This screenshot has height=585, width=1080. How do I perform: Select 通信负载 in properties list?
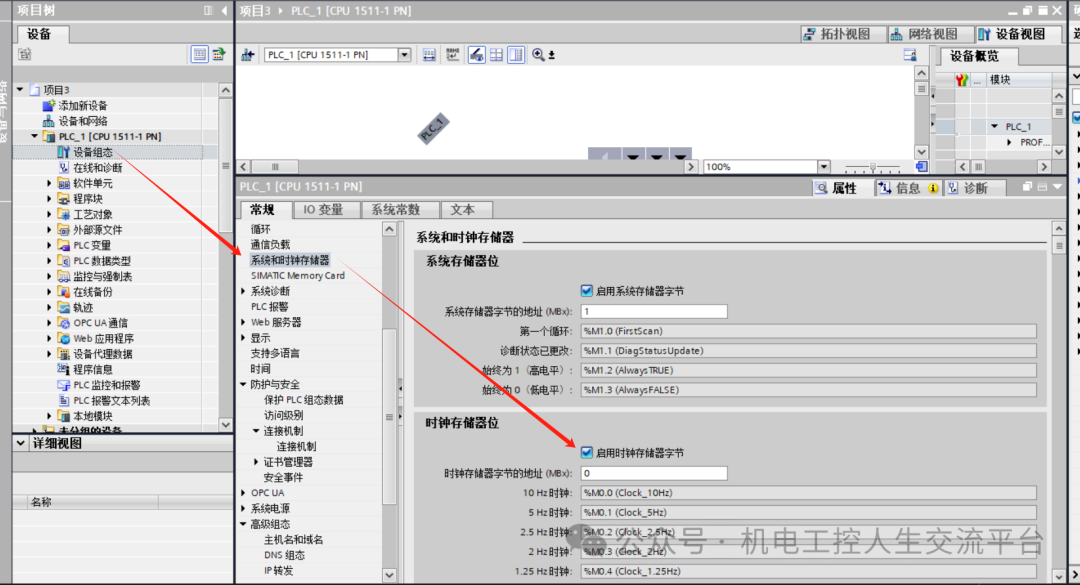270,245
